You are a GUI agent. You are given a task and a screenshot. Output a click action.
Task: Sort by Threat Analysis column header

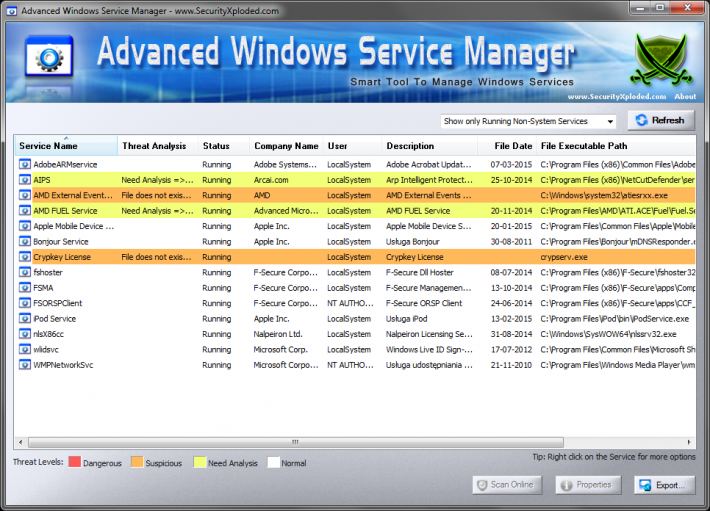[x=158, y=146]
